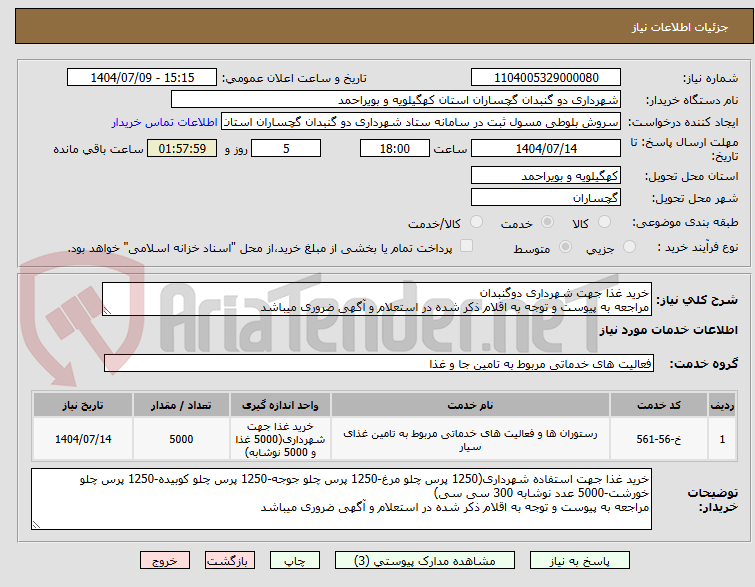Click the resize handle of توضیحات خریدار box
Viewport: 755px width, 587px height.
(36, 525)
